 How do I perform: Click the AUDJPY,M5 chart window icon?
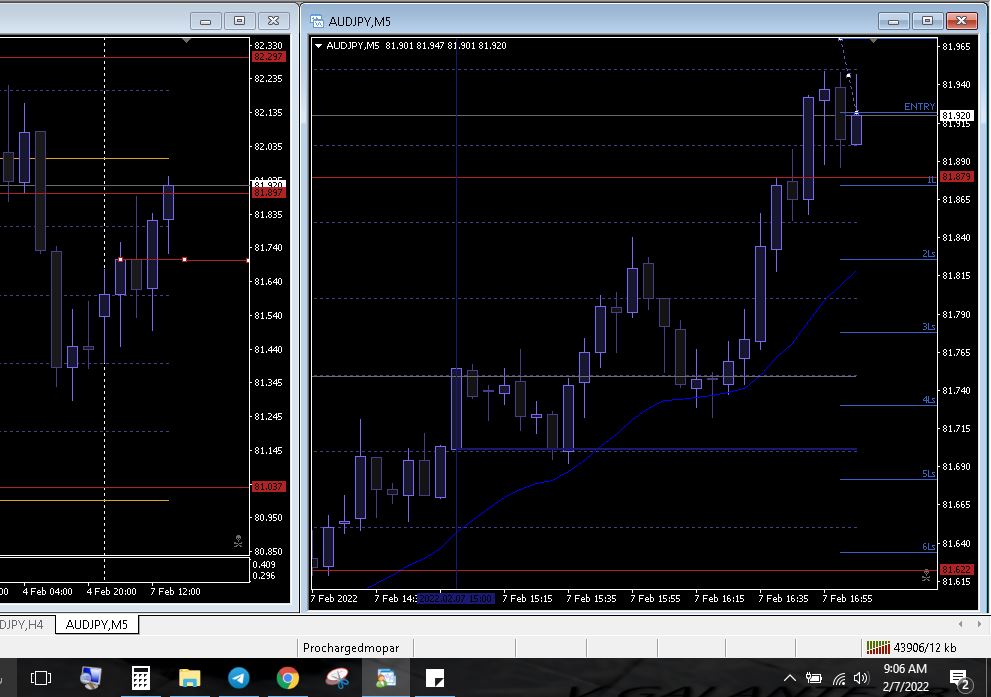click(x=317, y=21)
